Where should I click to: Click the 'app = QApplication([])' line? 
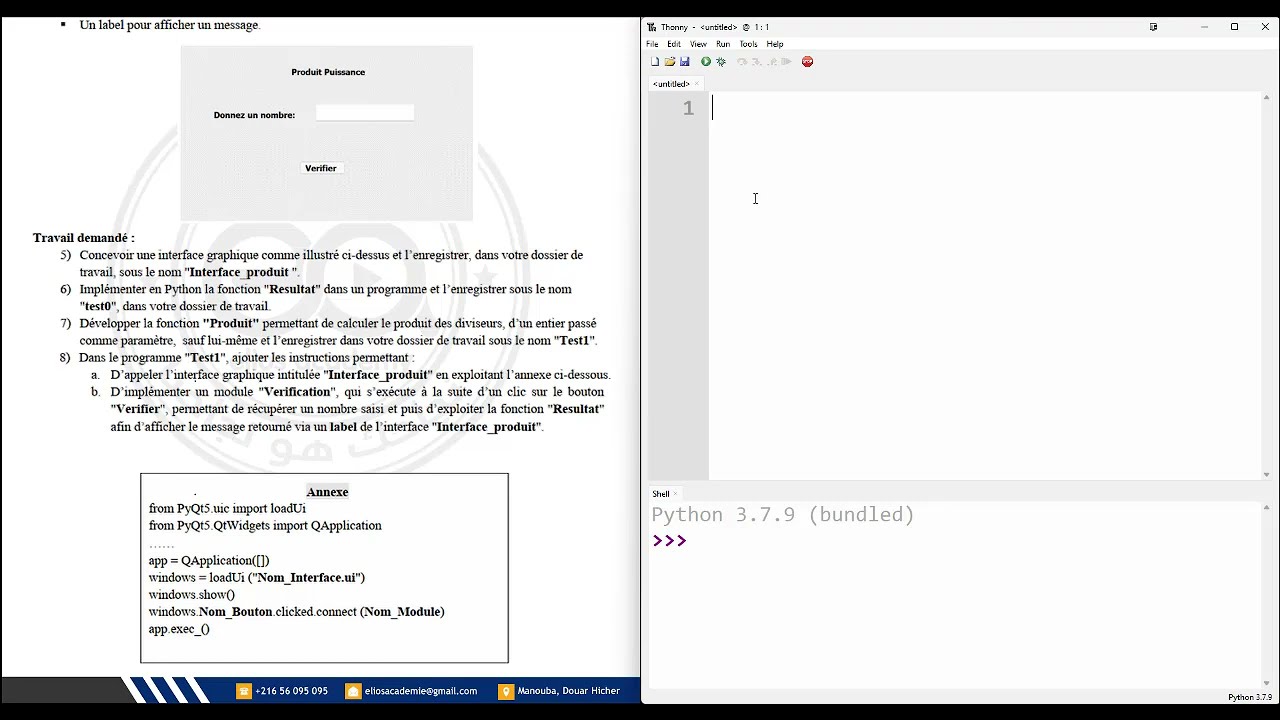point(209,561)
